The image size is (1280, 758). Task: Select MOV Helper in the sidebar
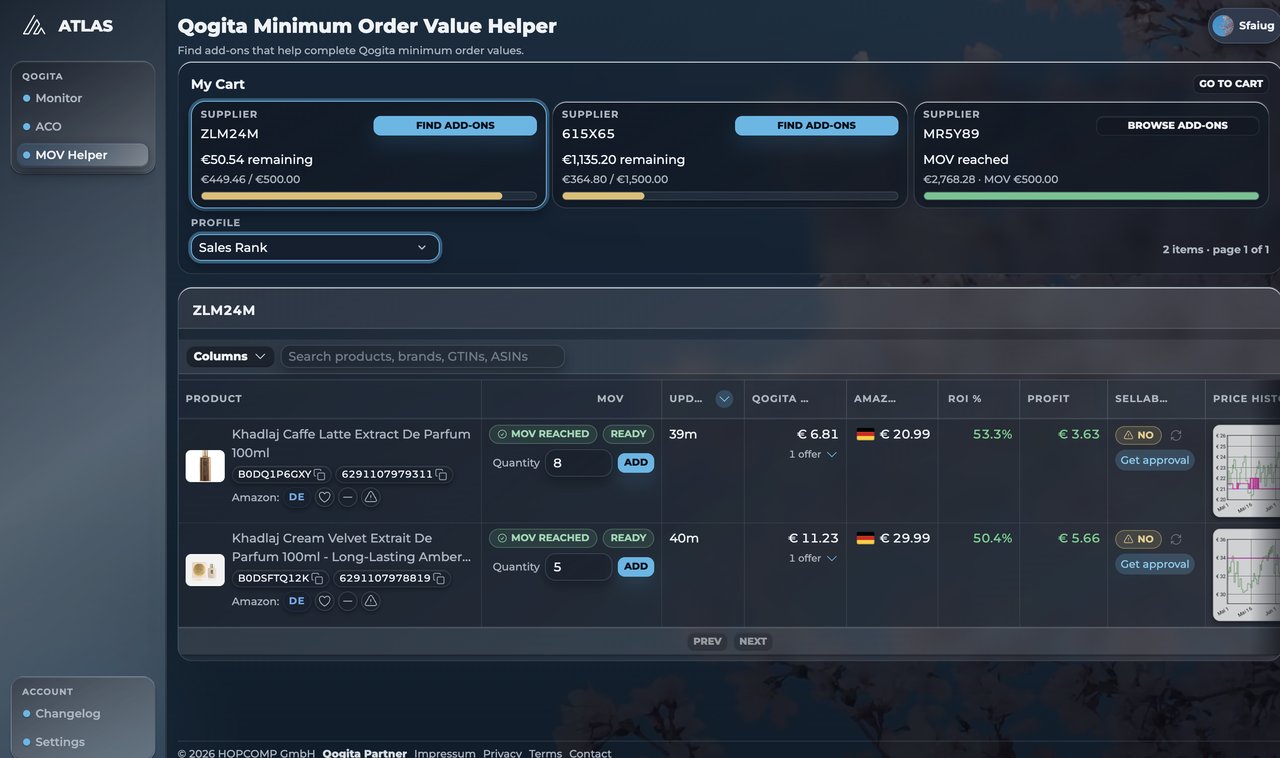pyautogui.click(x=82, y=155)
